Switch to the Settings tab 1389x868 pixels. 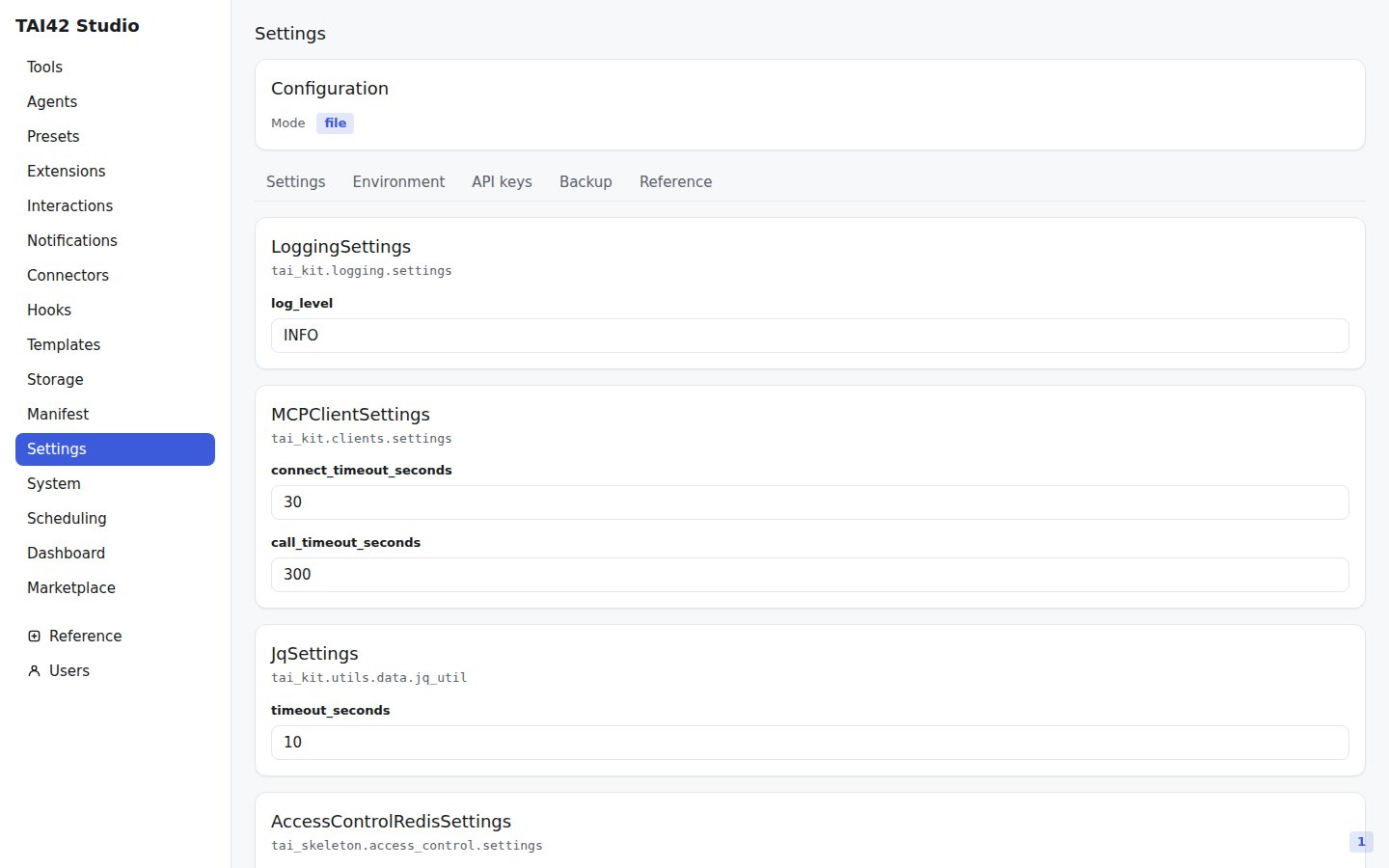[x=296, y=182]
